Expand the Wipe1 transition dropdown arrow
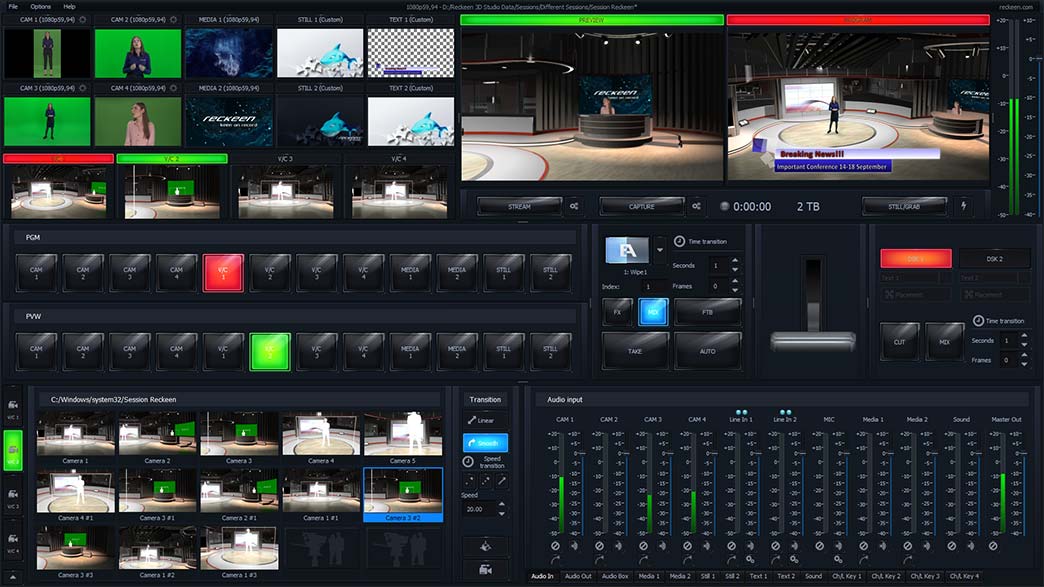The height and width of the screenshot is (587, 1044). click(x=660, y=248)
